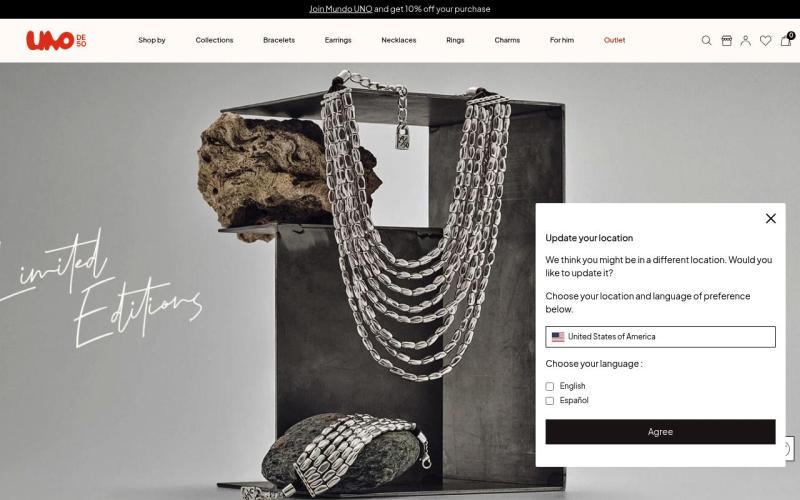Go home via UNO de 50 logo

coord(56,40)
